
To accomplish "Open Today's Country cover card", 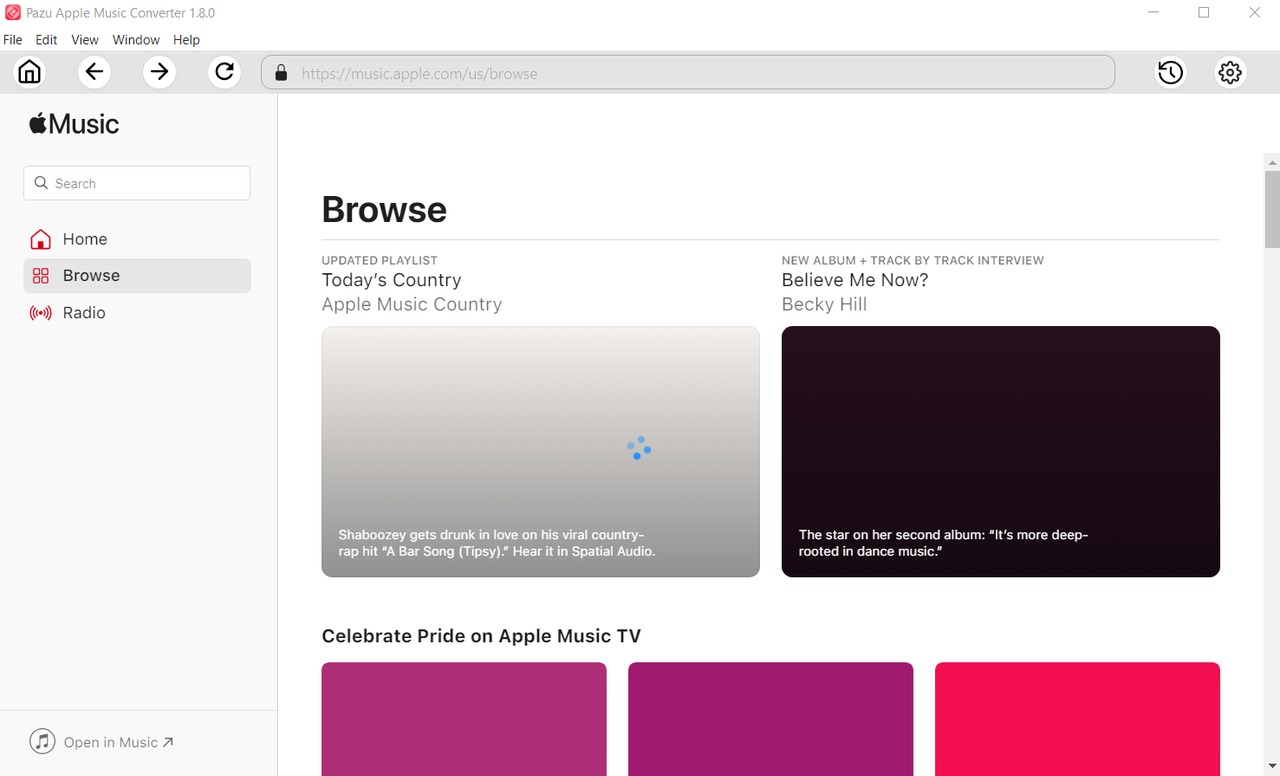I will (540, 451).
